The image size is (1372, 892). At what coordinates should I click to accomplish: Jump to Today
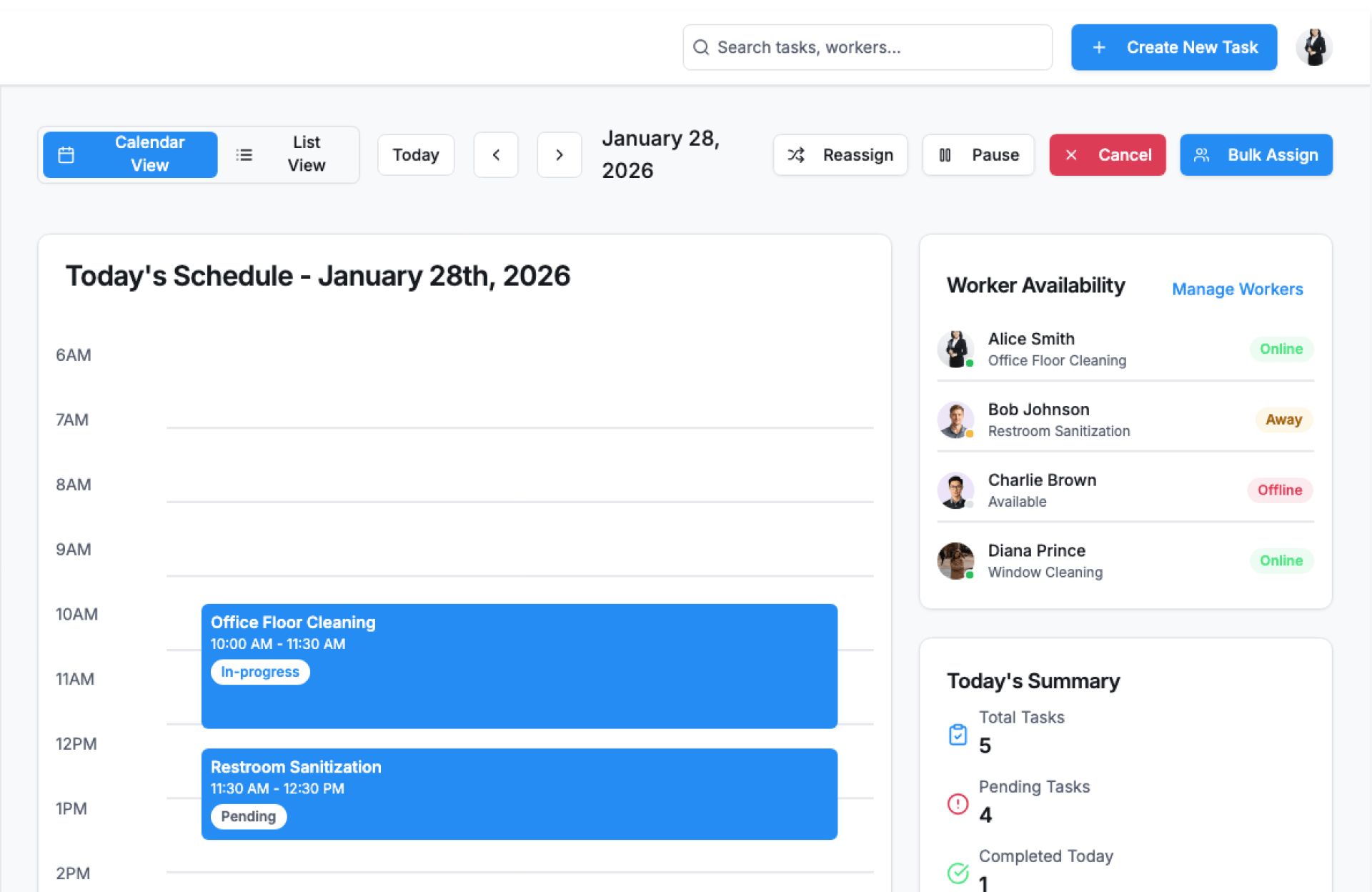click(x=416, y=154)
